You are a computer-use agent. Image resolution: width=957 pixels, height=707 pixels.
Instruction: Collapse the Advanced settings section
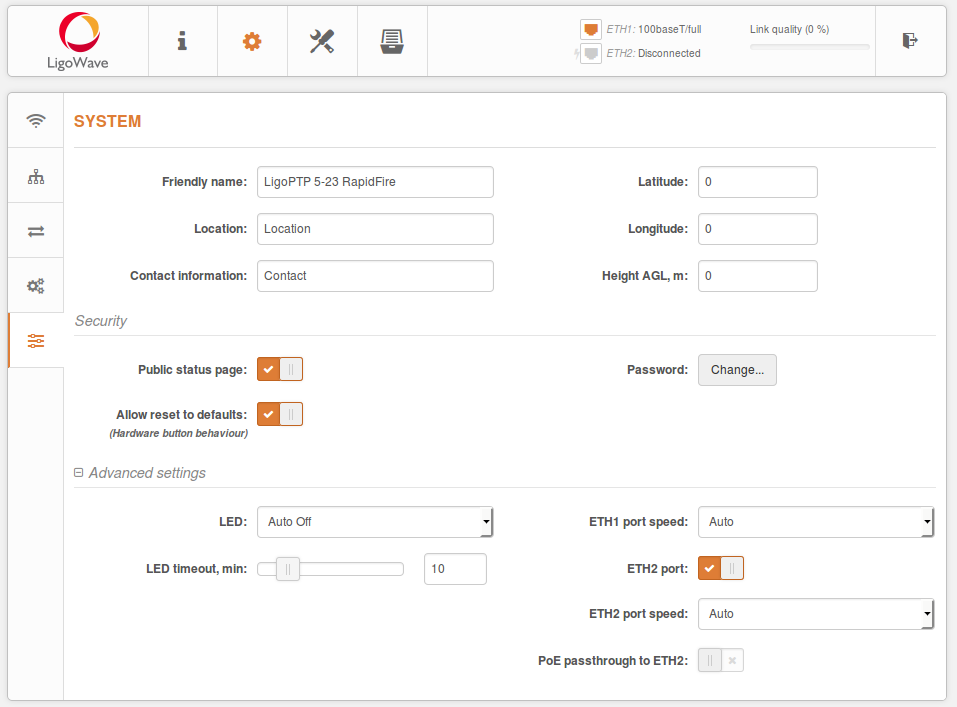[78, 471]
